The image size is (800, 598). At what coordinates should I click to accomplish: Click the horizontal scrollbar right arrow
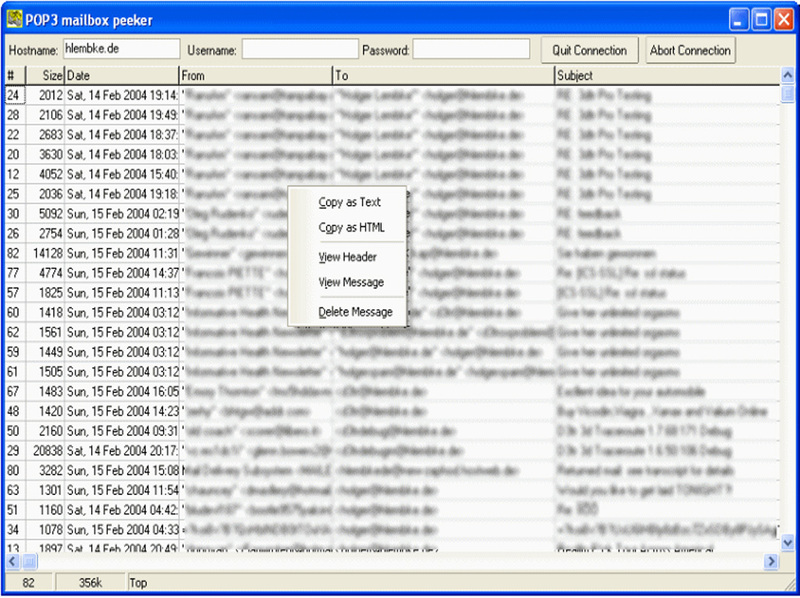pyautogui.click(x=771, y=562)
